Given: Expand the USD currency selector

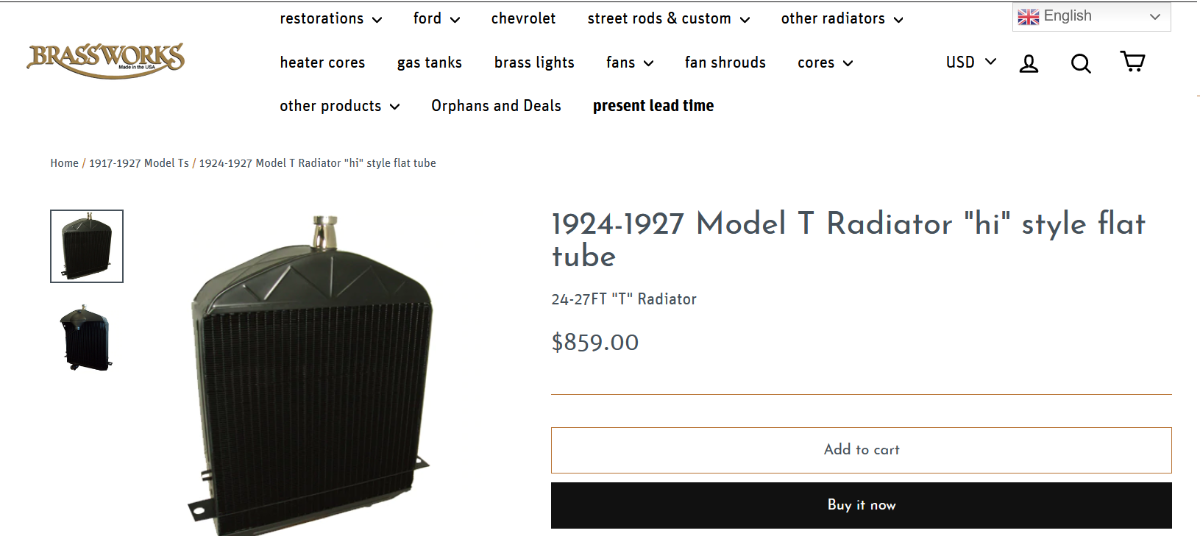Looking at the screenshot, I should pyautogui.click(x=970, y=62).
